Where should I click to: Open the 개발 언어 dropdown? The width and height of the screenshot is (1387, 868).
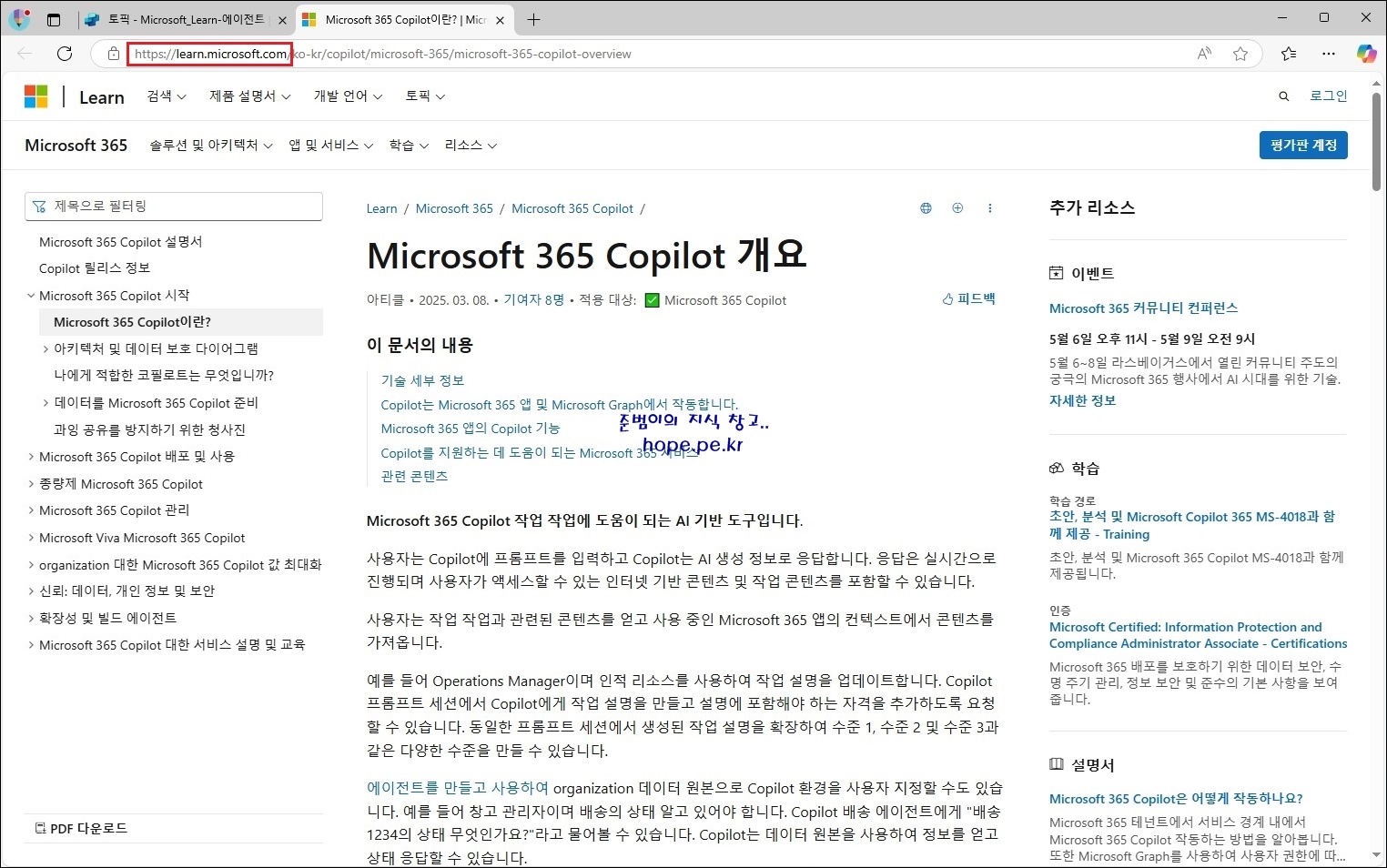(x=349, y=96)
